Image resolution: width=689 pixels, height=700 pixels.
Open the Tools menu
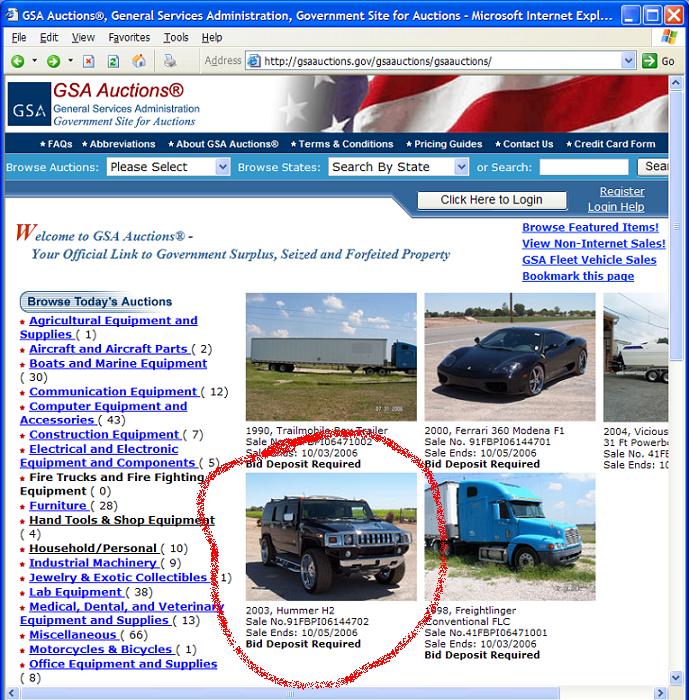pos(176,38)
